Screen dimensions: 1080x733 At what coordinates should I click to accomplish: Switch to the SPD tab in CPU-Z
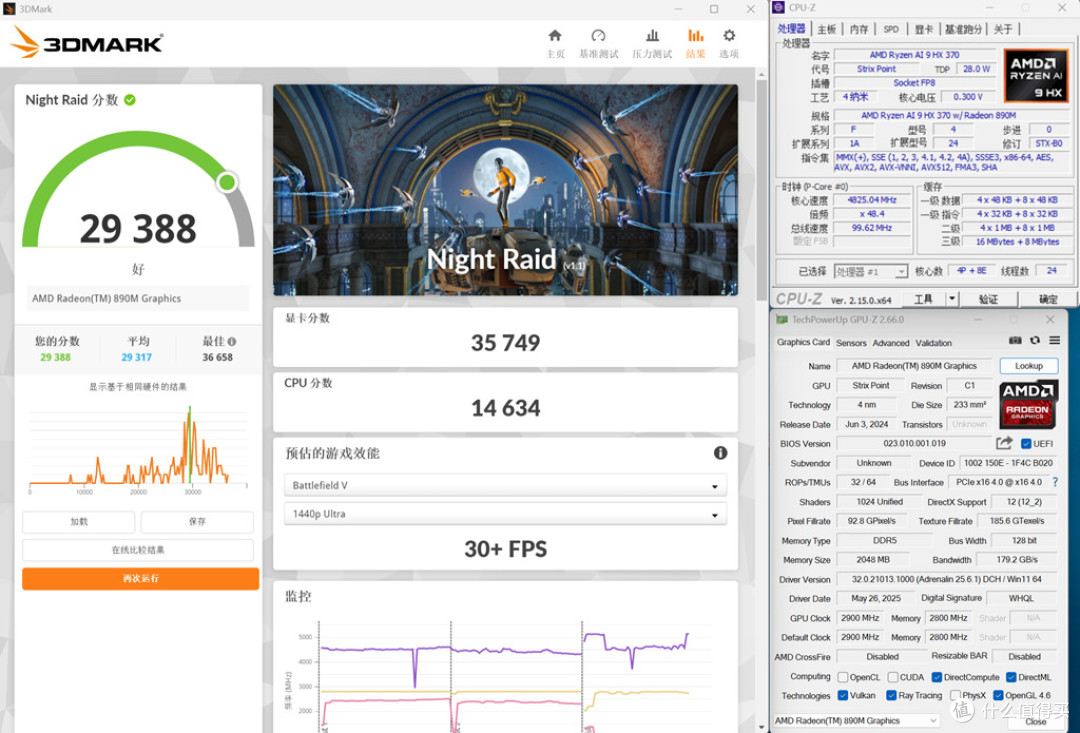(x=891, y=29)
